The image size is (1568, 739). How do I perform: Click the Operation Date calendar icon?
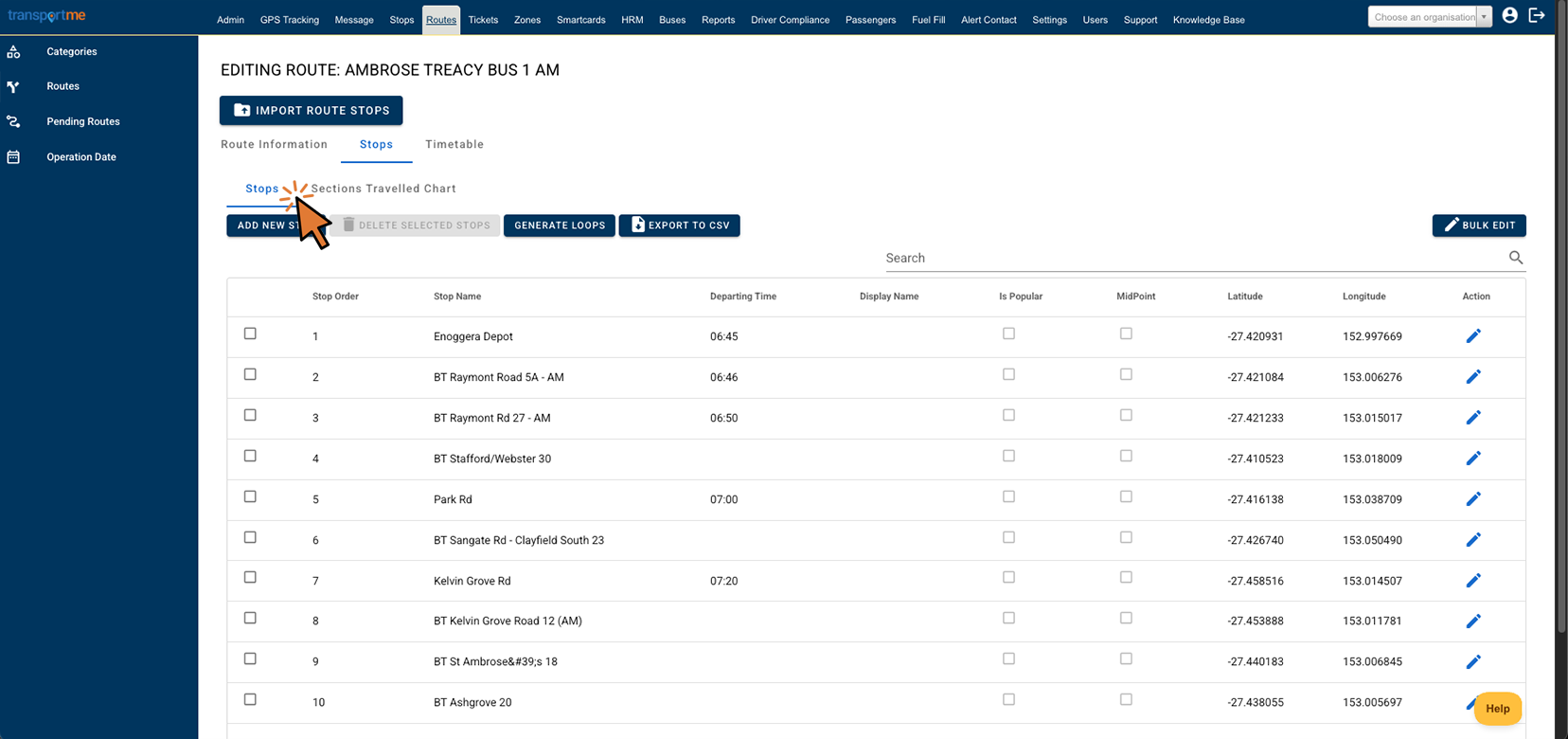point(13,157)
